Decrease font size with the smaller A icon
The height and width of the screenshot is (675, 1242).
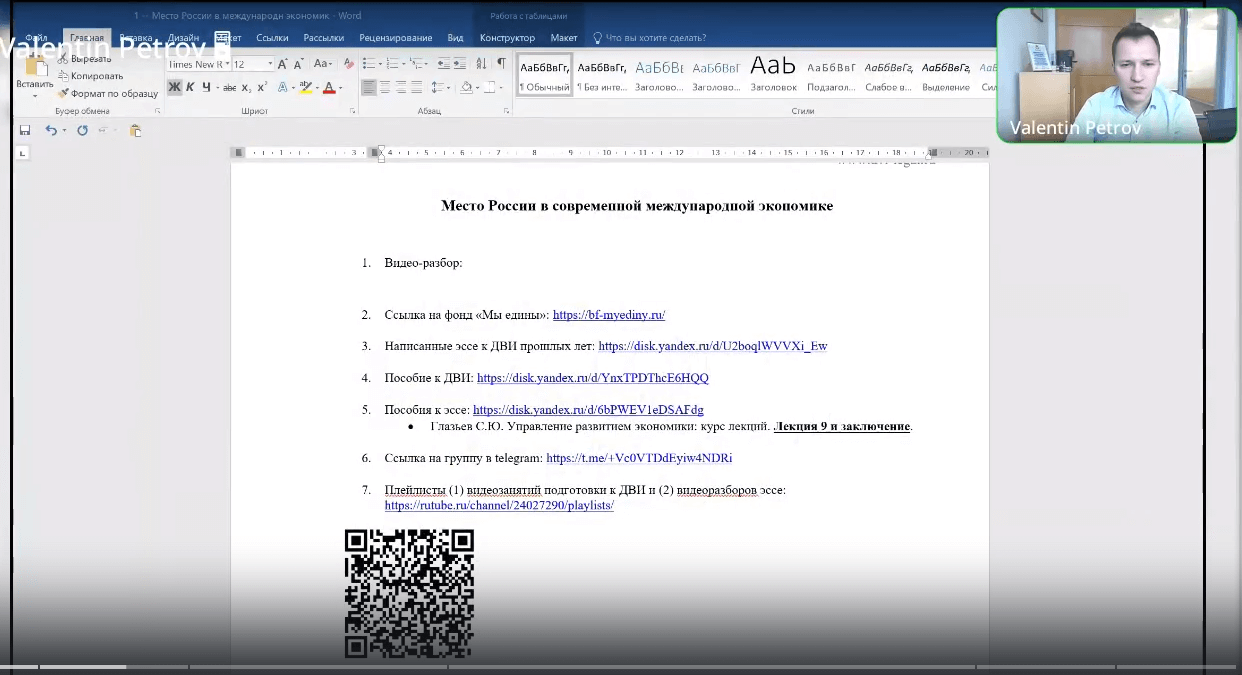pyautogui.click(x=298, y=64)
